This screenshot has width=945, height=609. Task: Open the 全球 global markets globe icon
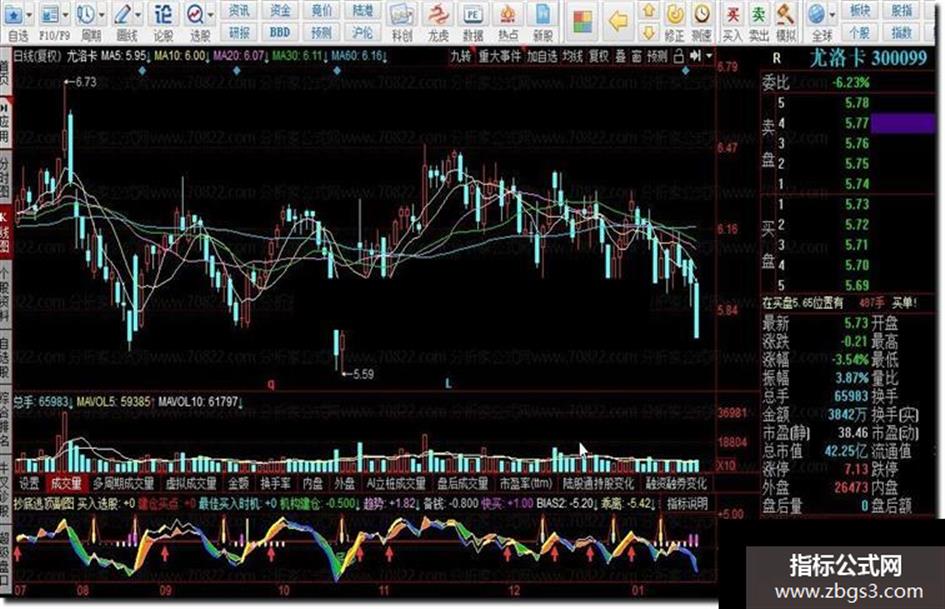click(817, 14)
